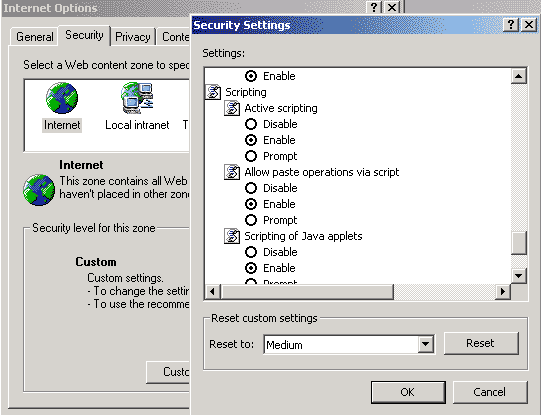
Task: Select Disable for Scripting of Java applets
Action: (x=251, y=252)
